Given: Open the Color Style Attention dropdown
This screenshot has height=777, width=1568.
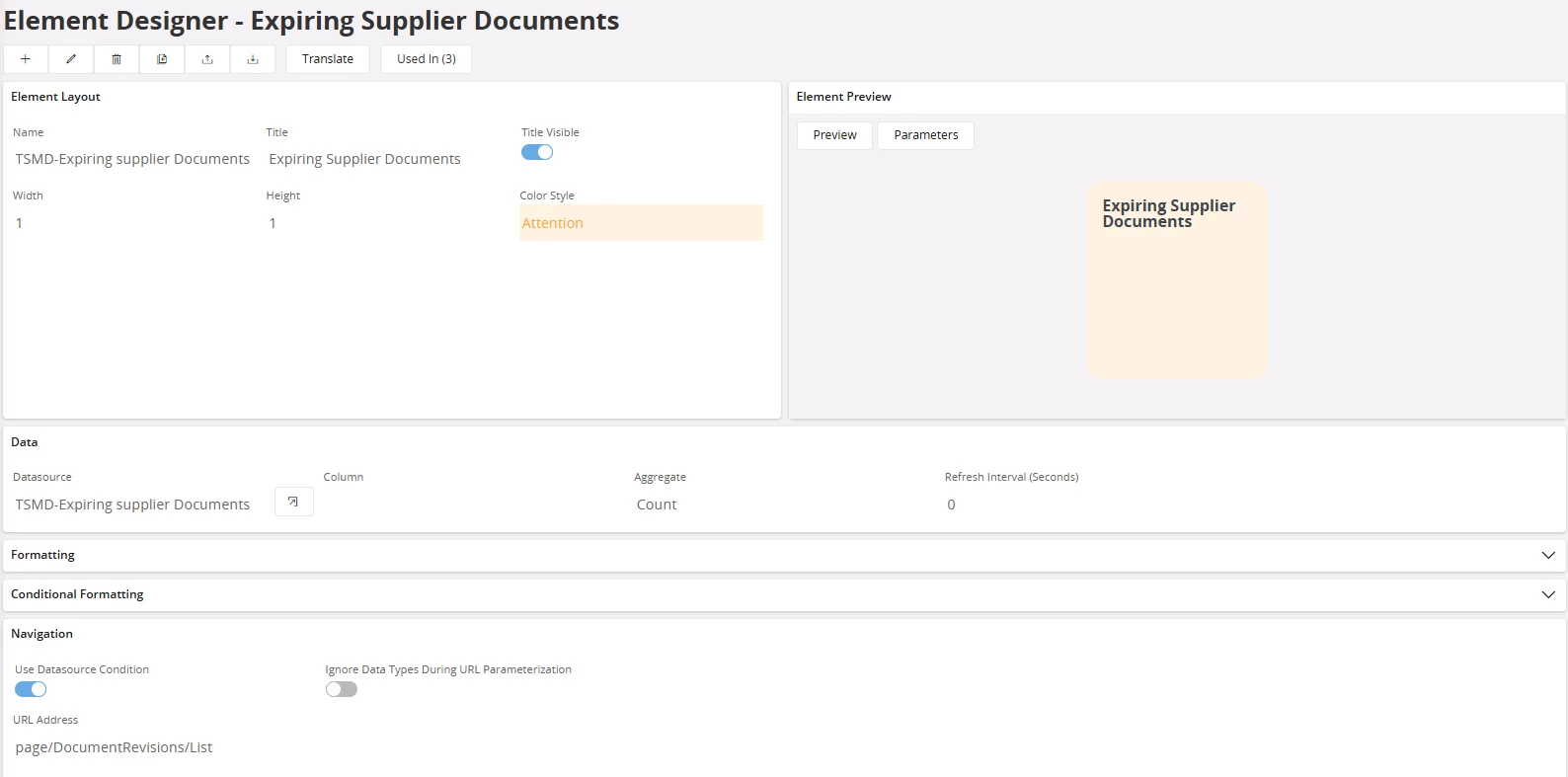Looking at the screenshot, I should click(641, 223).
